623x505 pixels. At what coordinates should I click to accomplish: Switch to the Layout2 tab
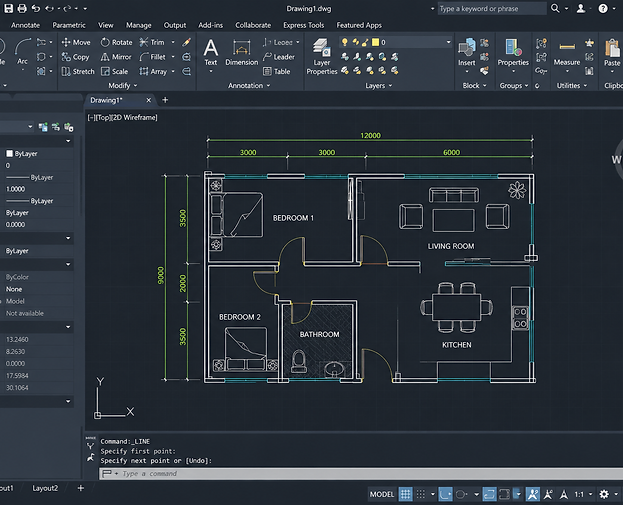(45, 488)
